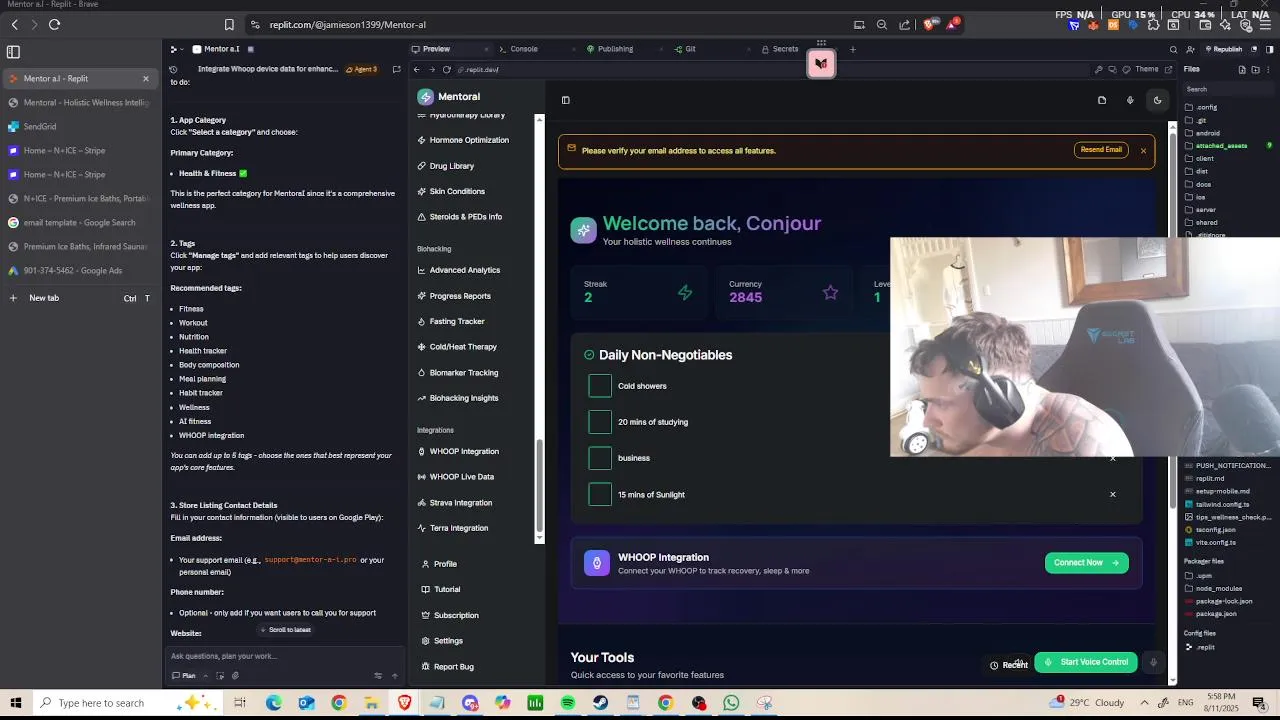Click the document icon in app header
This screenshot has height=720, width=1280.
(1102, 100)
